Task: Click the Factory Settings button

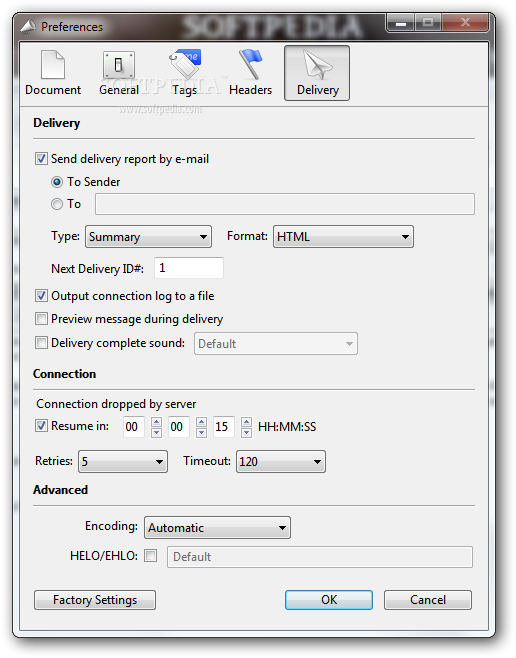Action: (95, 600)
